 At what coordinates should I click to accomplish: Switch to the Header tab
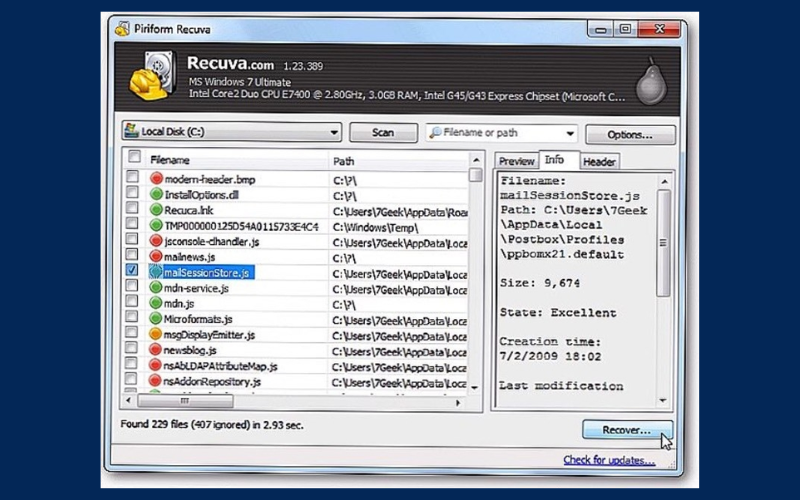599,162
